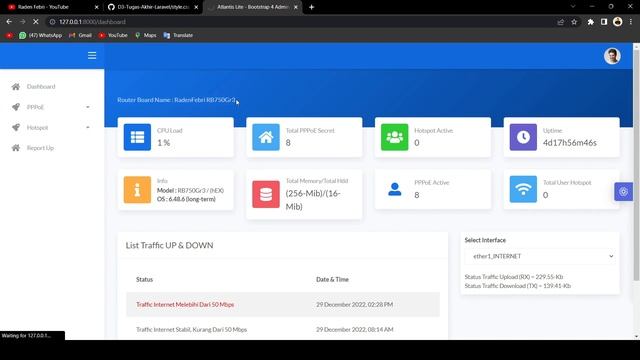Click the (256-Mib)/(16-Mib) memory value
Screen dimensions: 640x360
pos(313,200)
